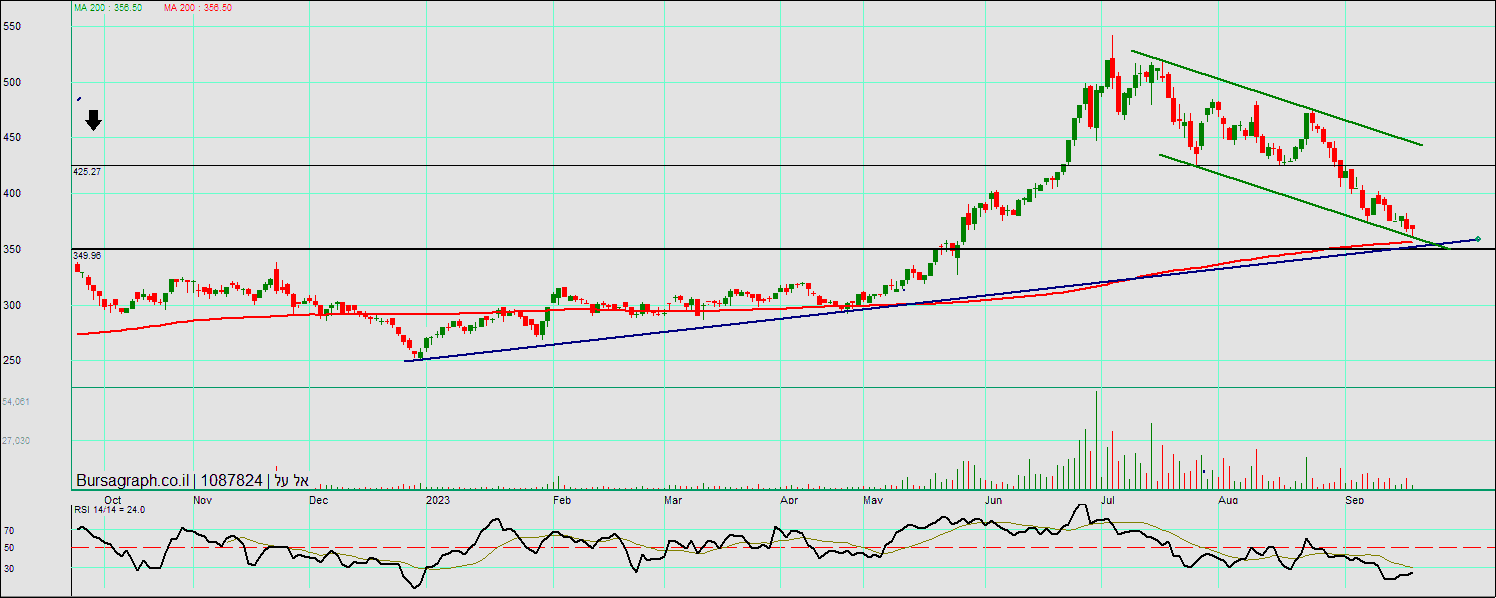Click the 425.27 horizontal level label
The width and height of the screenshot is (1496, 598).
(x=87, y=172)
